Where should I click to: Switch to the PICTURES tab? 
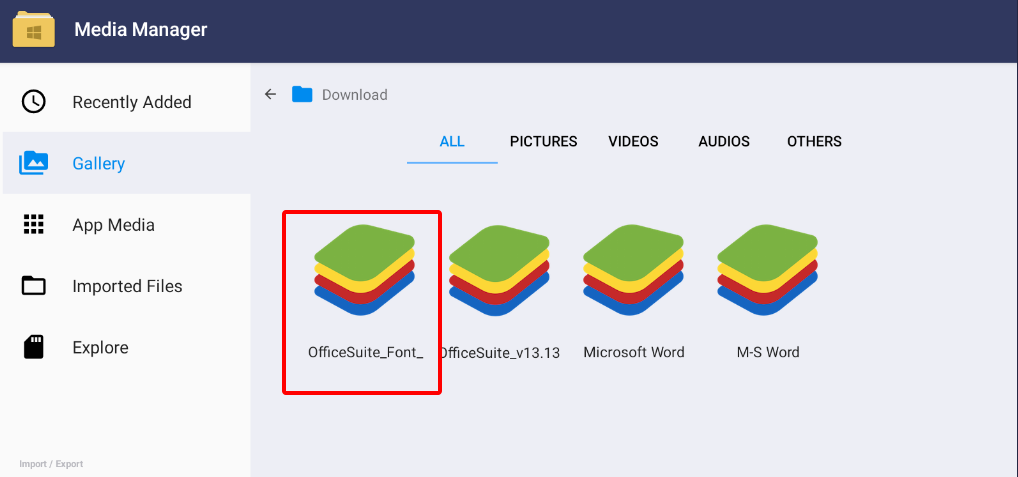click(543, 141)
